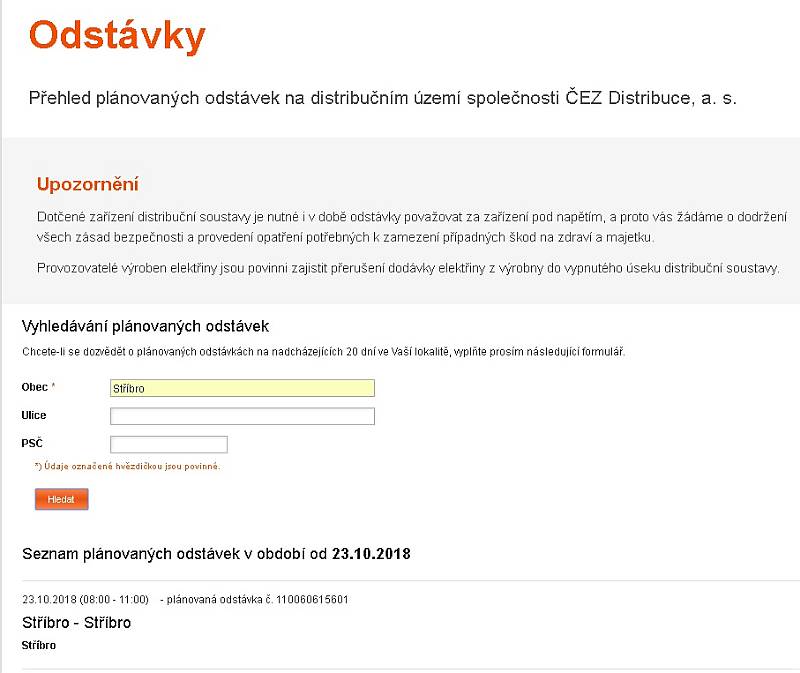
Task: Click the Chcete-li se dozvědět instruction text
Action: [x=323, y=352]
